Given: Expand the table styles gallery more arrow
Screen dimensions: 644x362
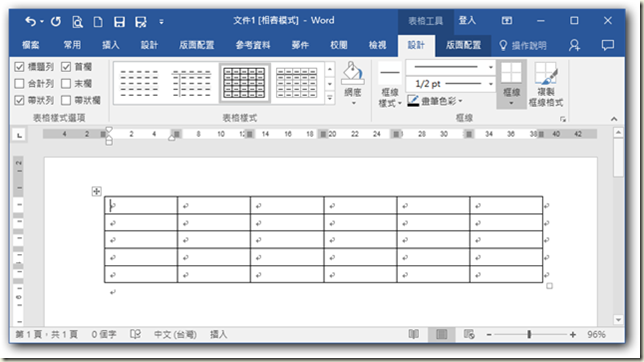Looking at the screenshot, I should 330,98.
